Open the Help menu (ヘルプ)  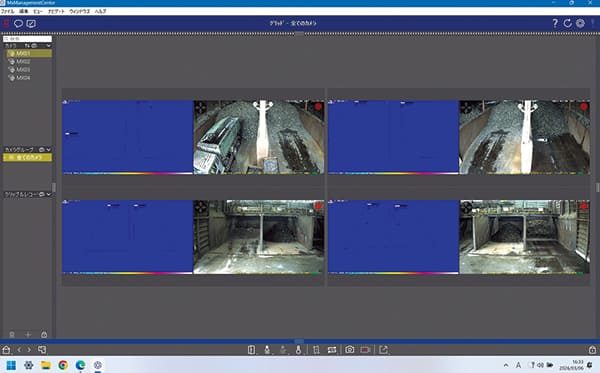pos(100,11)
